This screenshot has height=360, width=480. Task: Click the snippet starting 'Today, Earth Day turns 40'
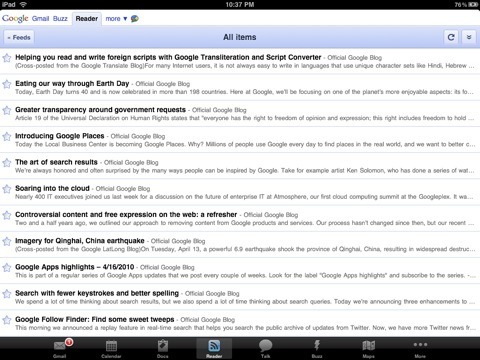(244, 92)
